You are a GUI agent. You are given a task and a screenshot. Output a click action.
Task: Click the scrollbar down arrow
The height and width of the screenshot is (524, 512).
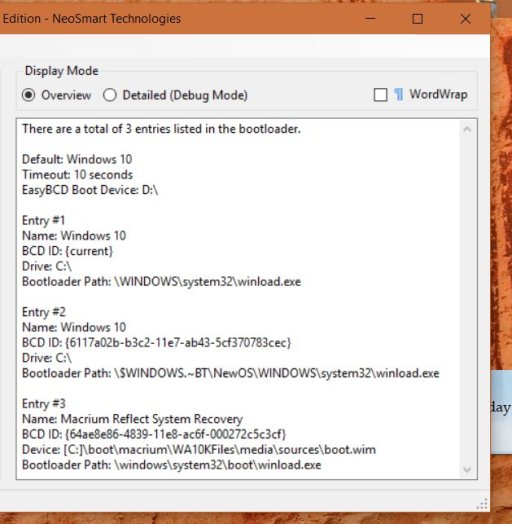click(x=467, y=470)
